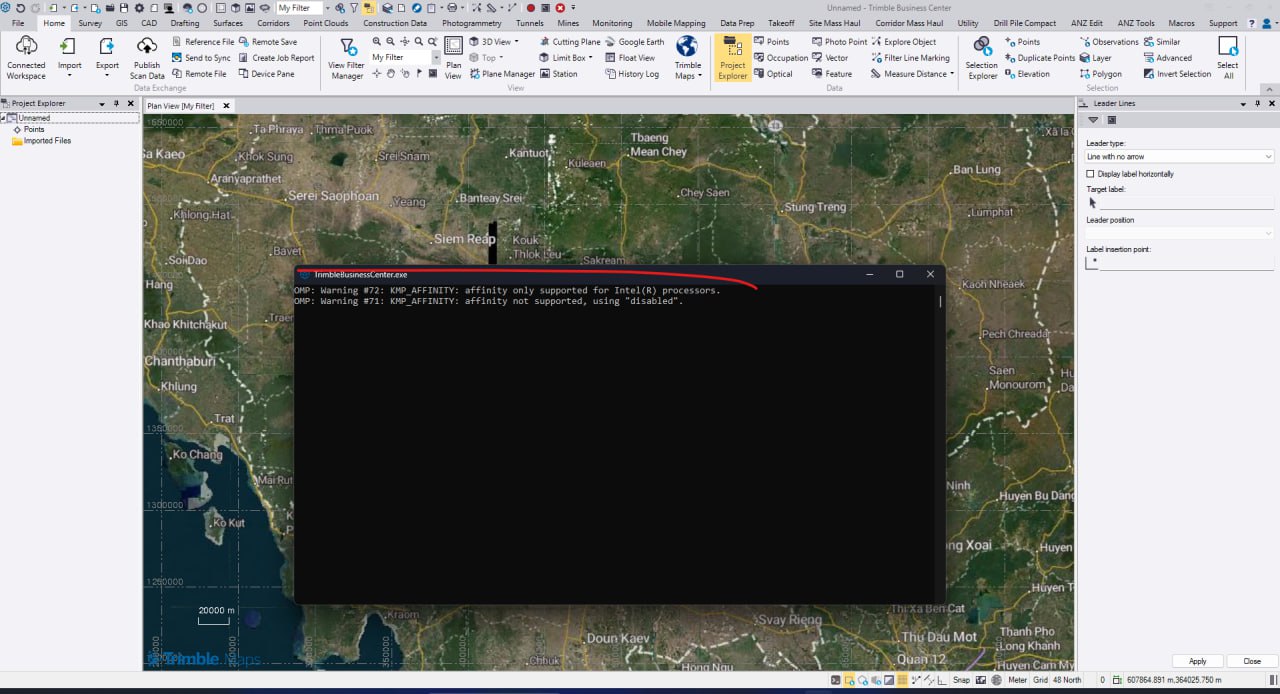Open the Data Prep ribbon tab

point(737,23)
